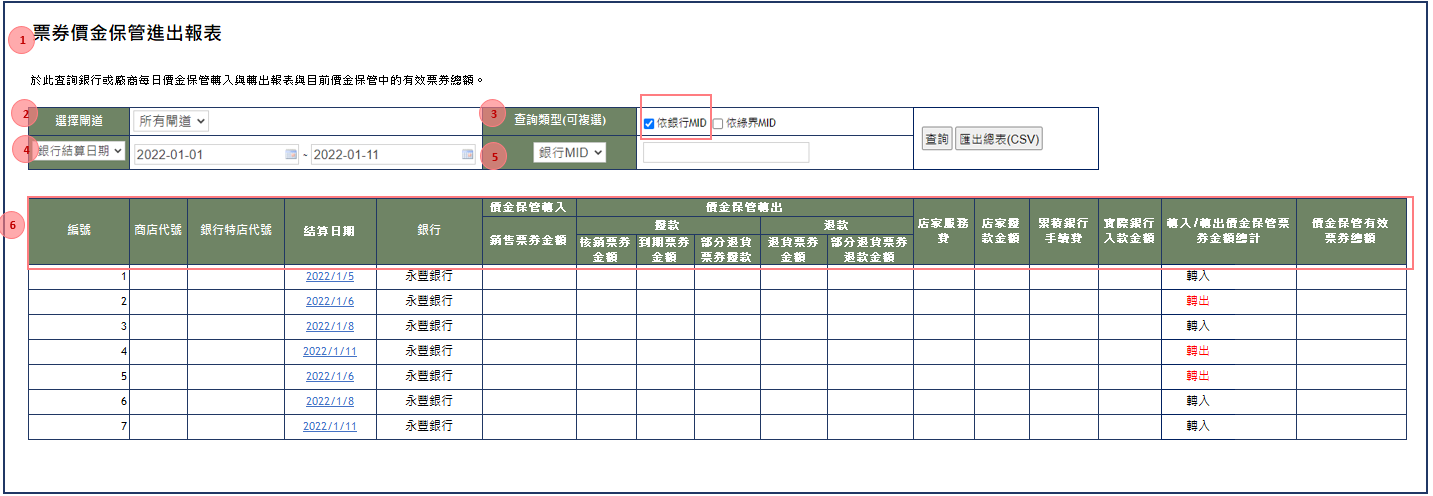Uncheck the 依銀行MID checkbox
This screenshot has height=496, width=1433.
649,123
